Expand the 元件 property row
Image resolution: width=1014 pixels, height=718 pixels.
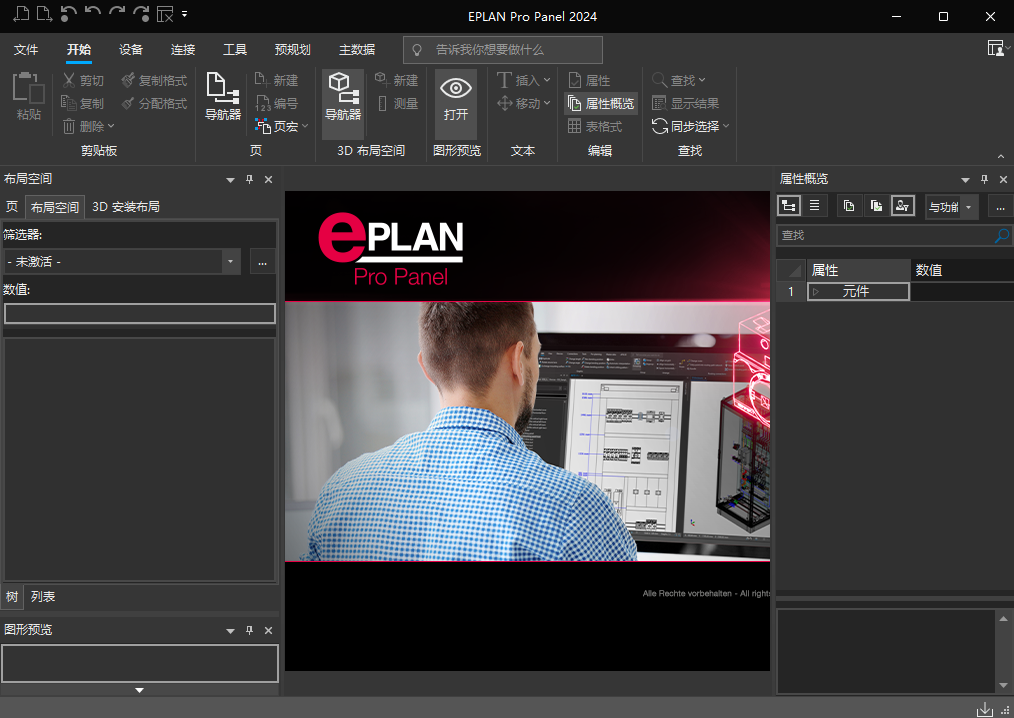click(x=816, y=292)
